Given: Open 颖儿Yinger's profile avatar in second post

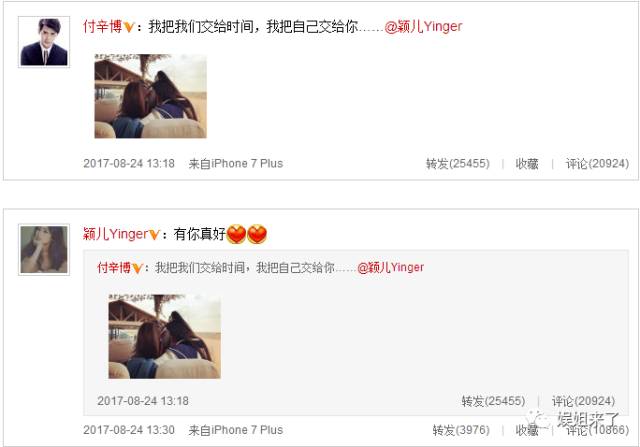Looking at the screenshot, I should pyautogui.click(x=44, y=249).
